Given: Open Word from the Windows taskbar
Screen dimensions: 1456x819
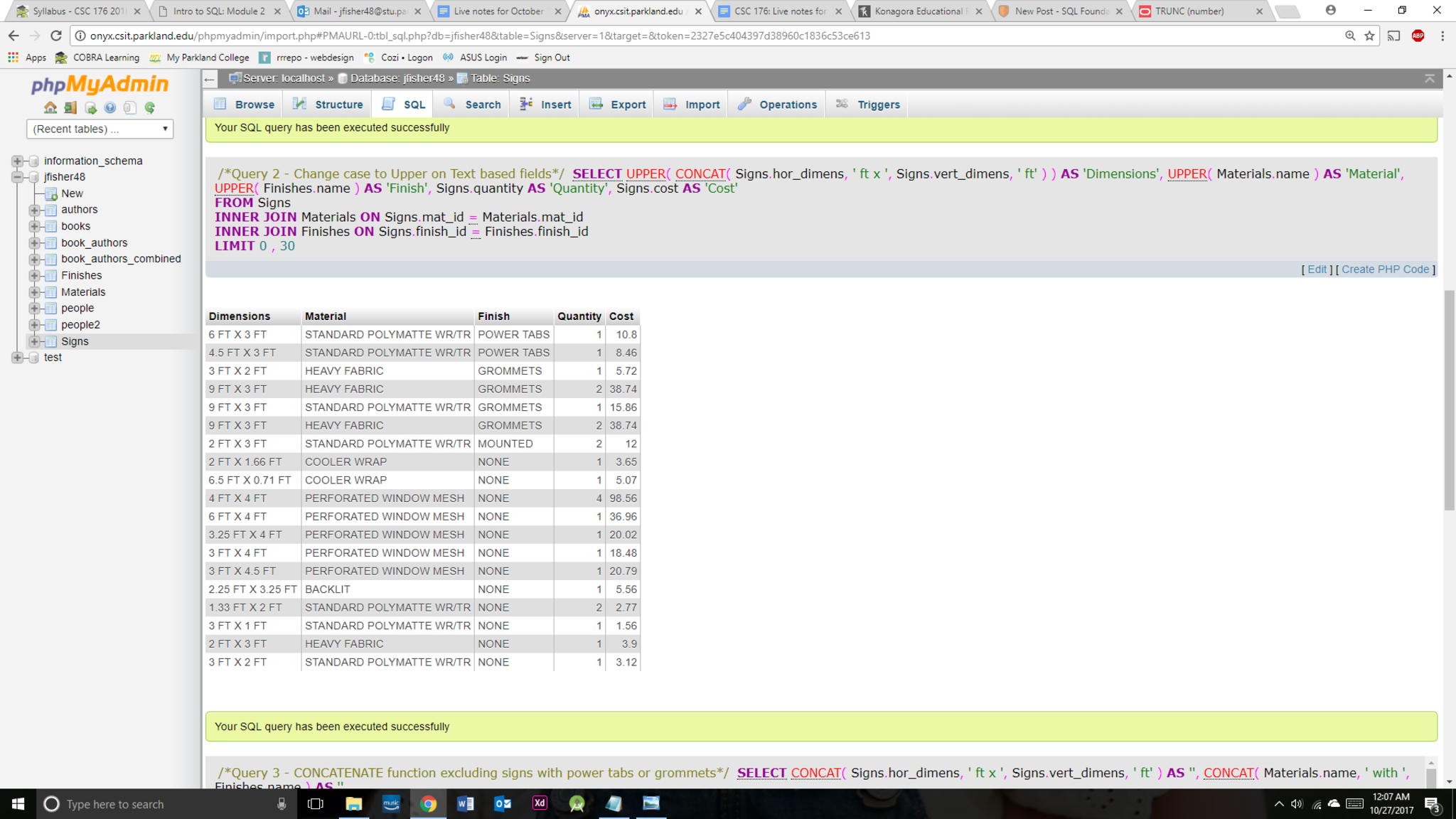Looking at the screenshot, I should point(465,804).
